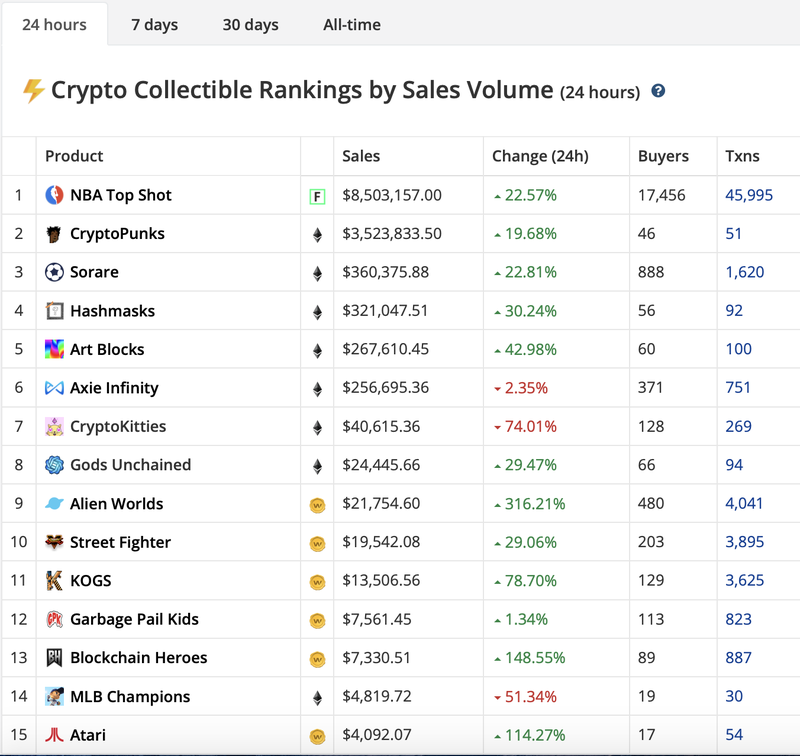Image resolution: width=800 pixels, height=756 pixels.
Task: Click the Alien Worlds logo icon
Action: 54,503
